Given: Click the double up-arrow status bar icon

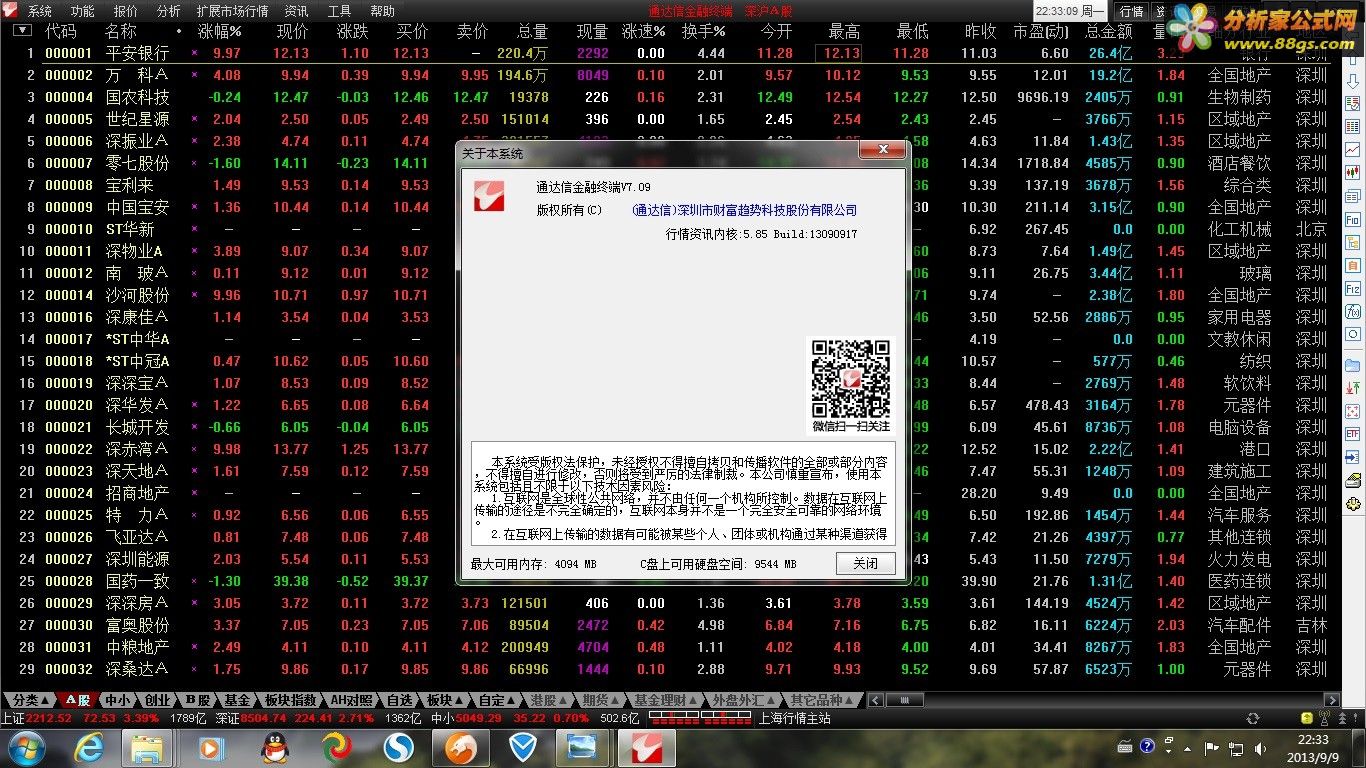Looking at the screenshot, I should (1342, 718).
